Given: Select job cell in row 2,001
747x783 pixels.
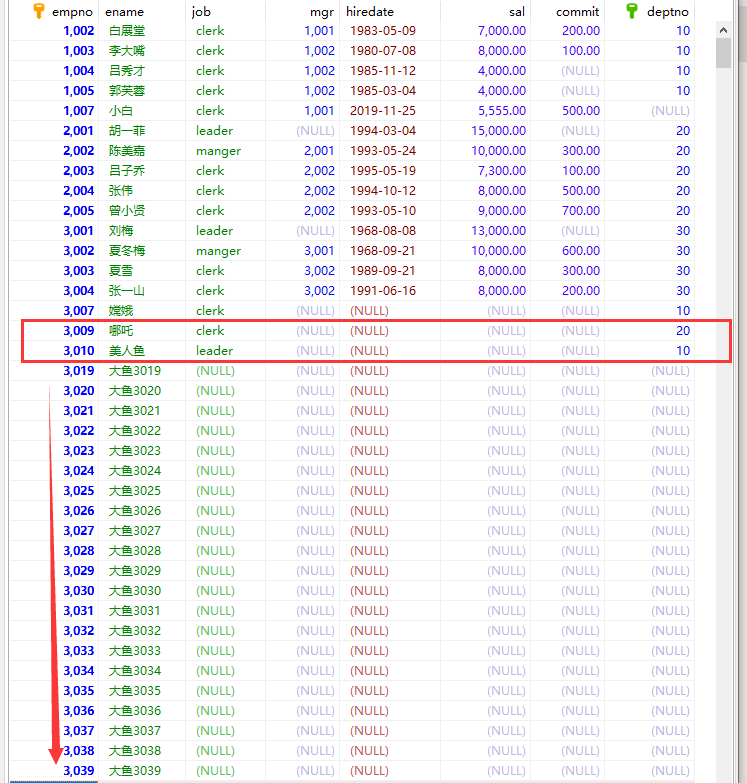Looking at the screenshot, I should coord(225,131).
